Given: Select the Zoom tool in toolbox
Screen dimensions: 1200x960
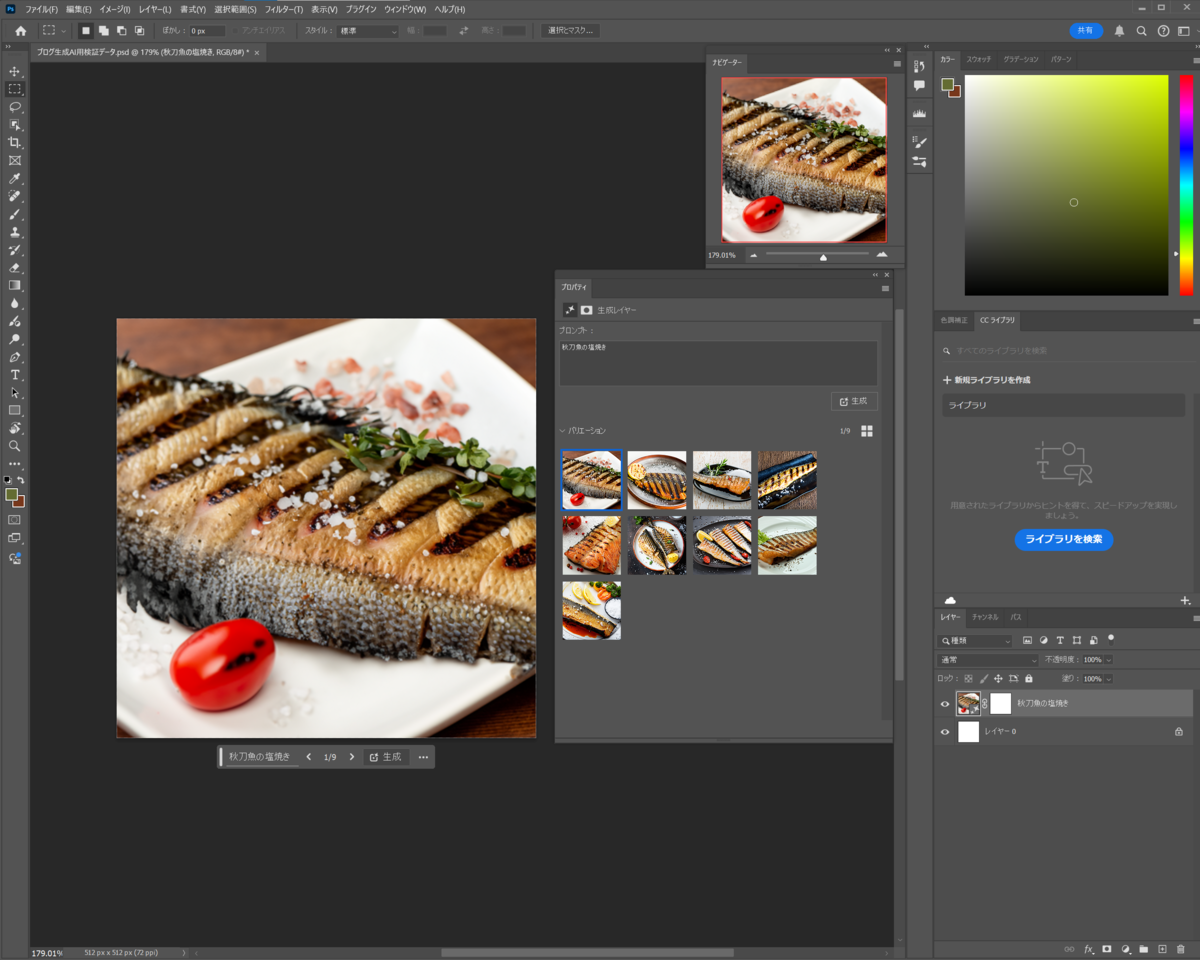Looking at the screenshot, I should click(x=15, y=446).
